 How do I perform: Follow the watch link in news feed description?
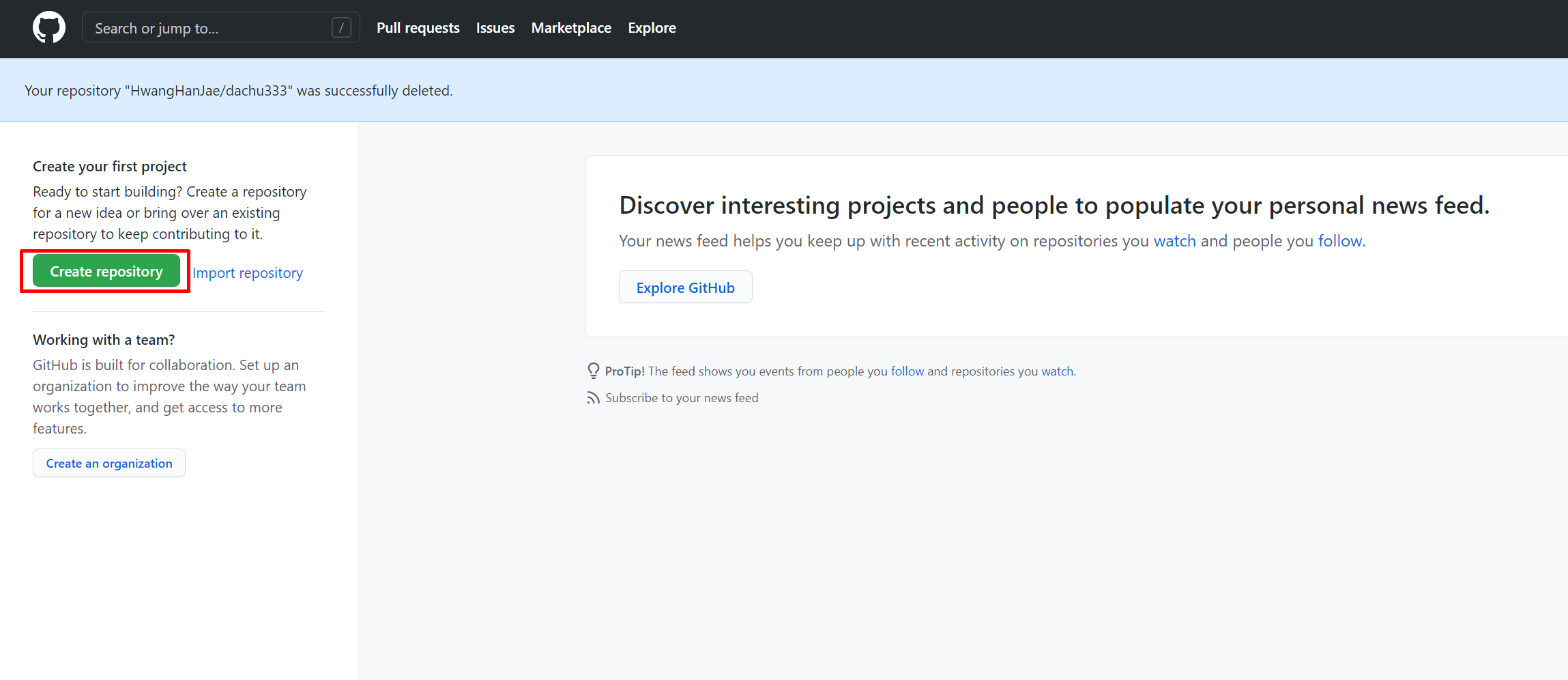1174,241
